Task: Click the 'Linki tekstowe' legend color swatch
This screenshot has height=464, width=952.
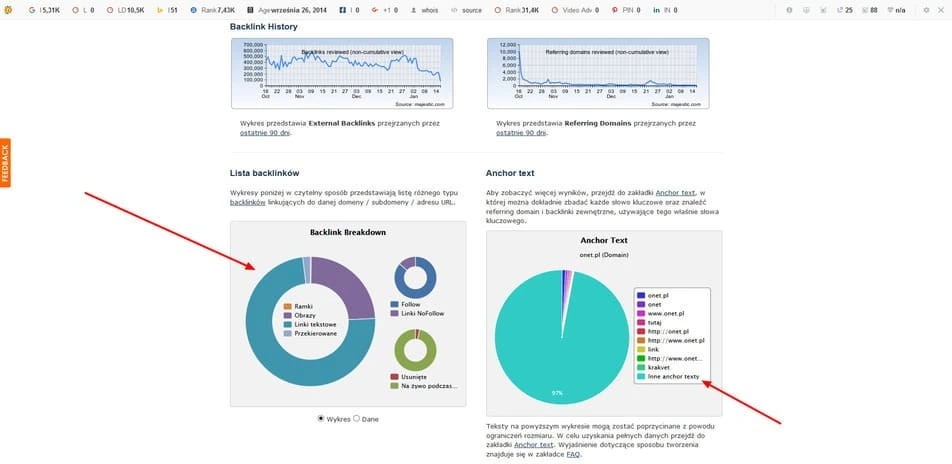Action: click(x=288, y=324)
